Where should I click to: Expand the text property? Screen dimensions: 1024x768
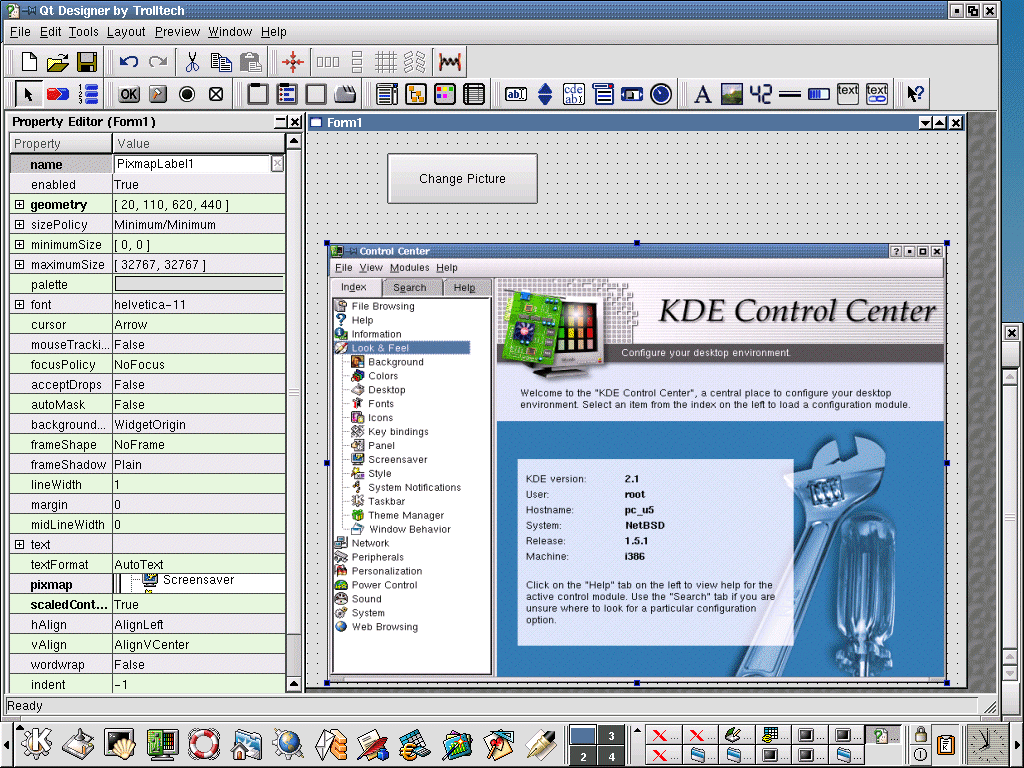[x=20, y=545]
